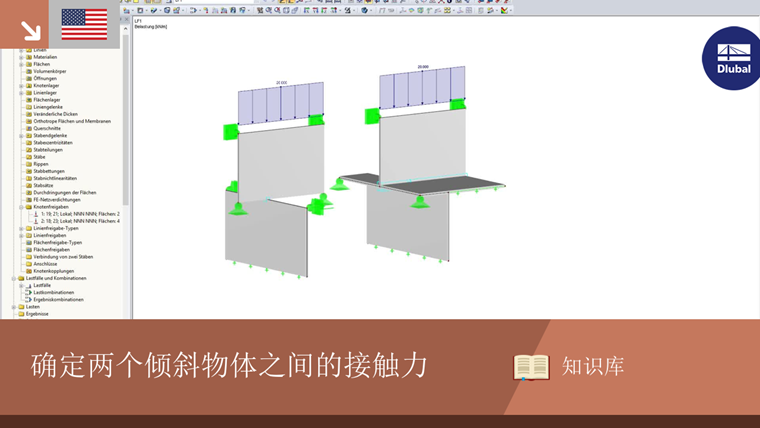Expand the Lasten tree node

click(x=14, y=307)
